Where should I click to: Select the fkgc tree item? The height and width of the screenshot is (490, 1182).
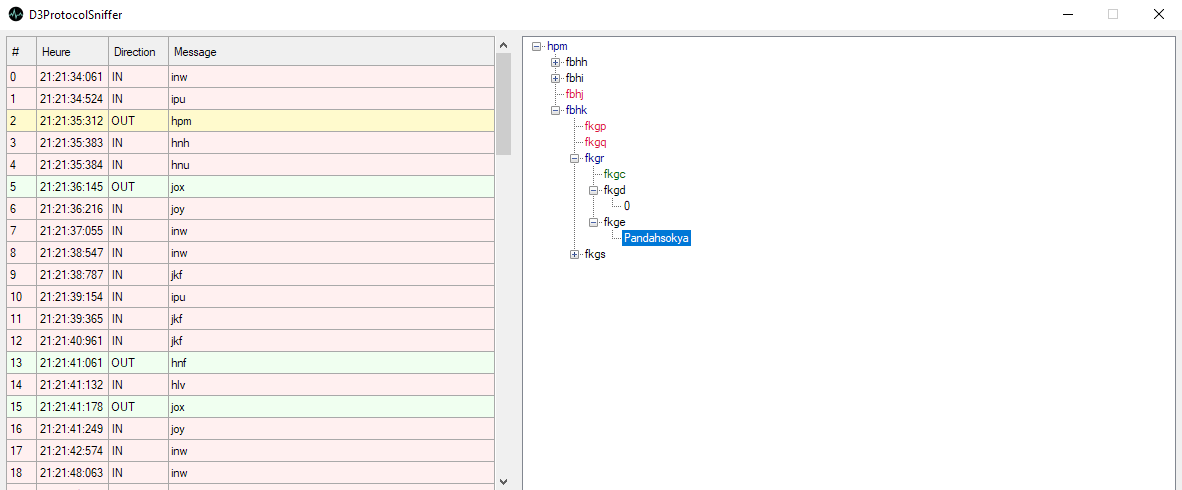click(x=614, y=174)
